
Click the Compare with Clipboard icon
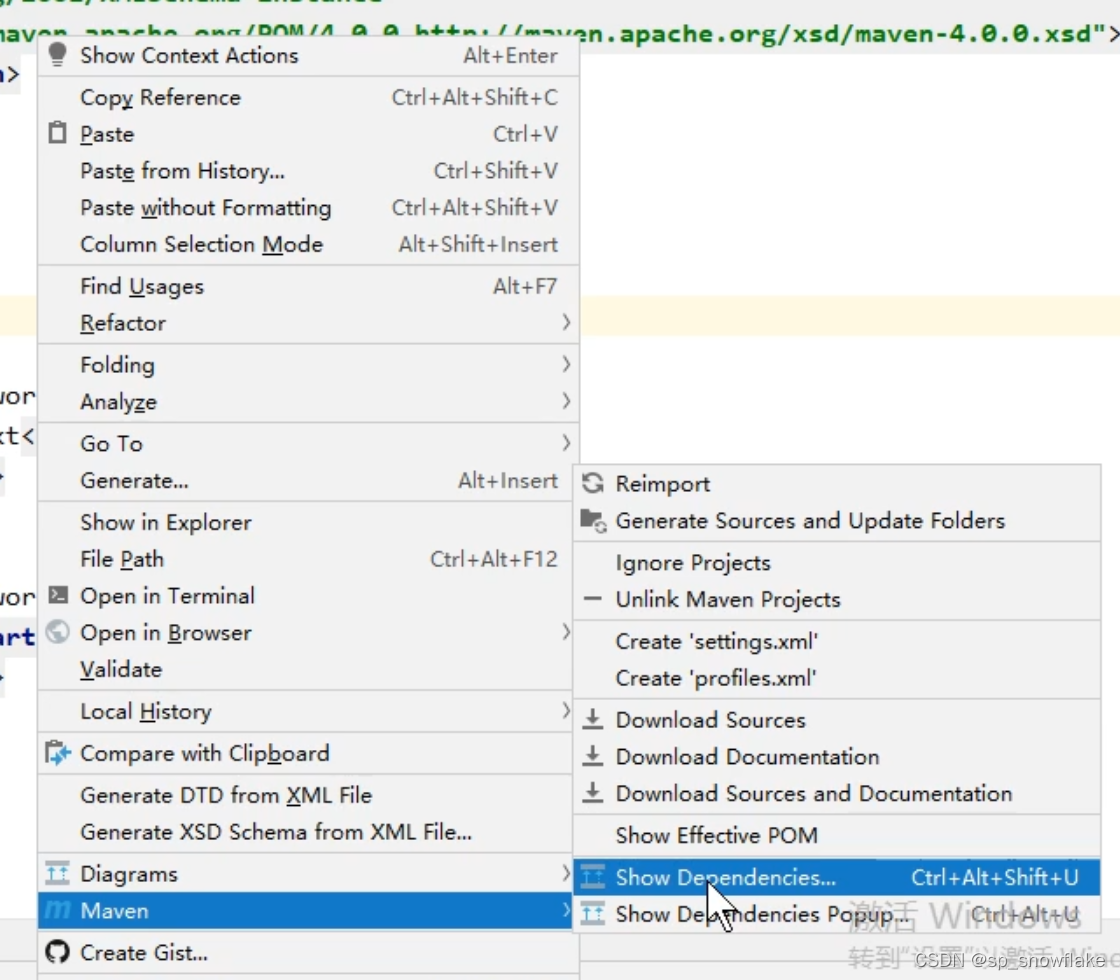(58, 753)
